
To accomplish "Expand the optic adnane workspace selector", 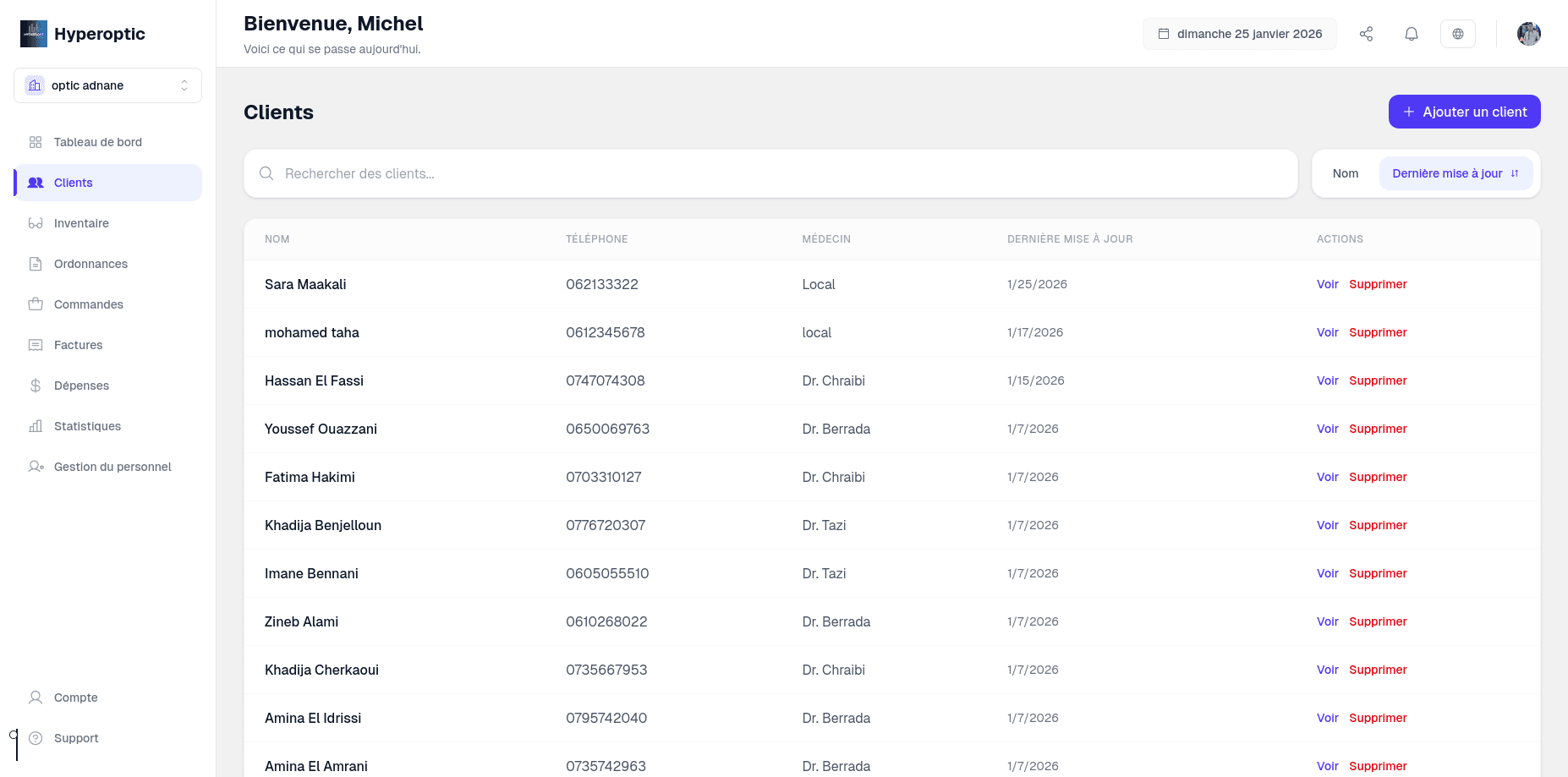I will [107, 85].
